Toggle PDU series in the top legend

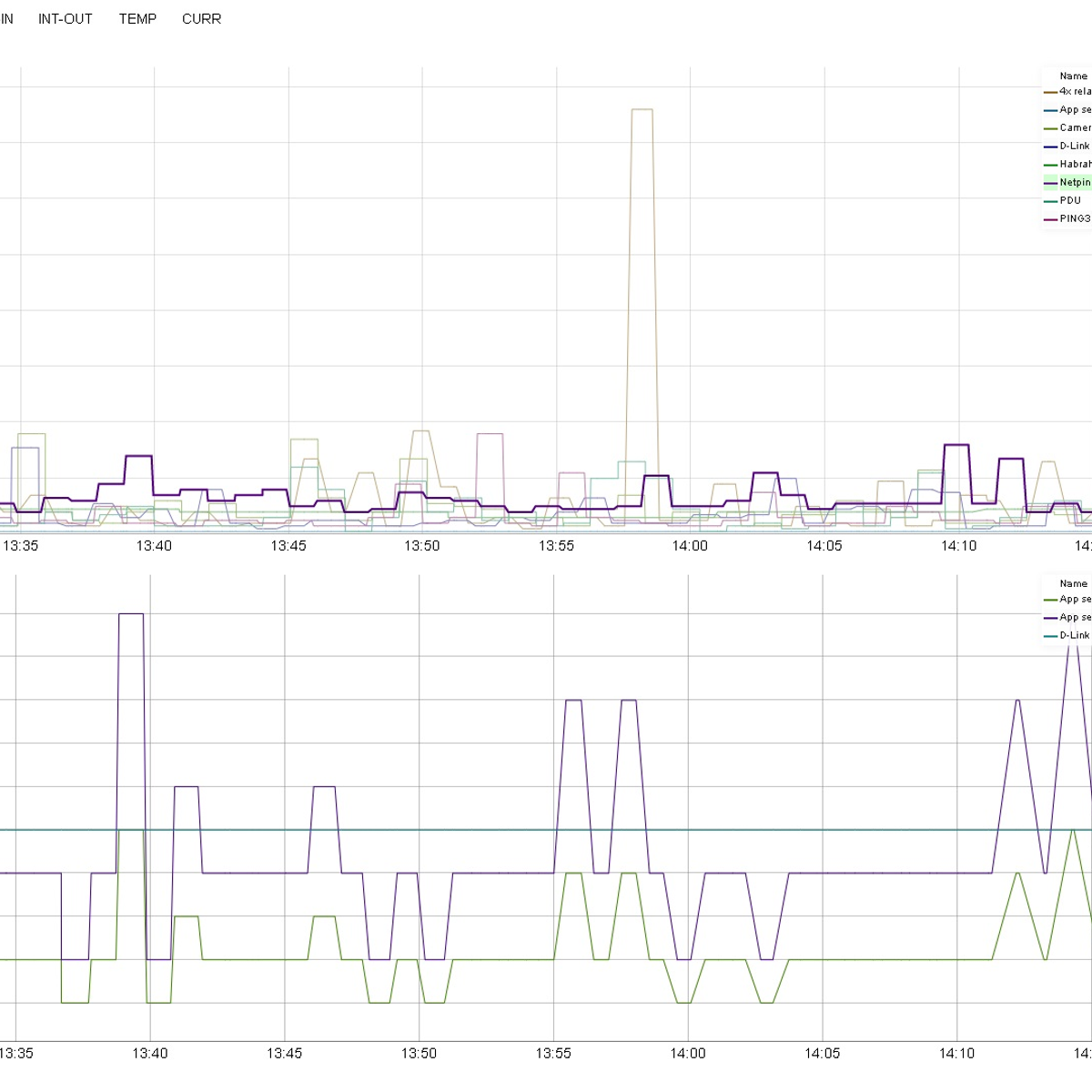pos(1069,201)
